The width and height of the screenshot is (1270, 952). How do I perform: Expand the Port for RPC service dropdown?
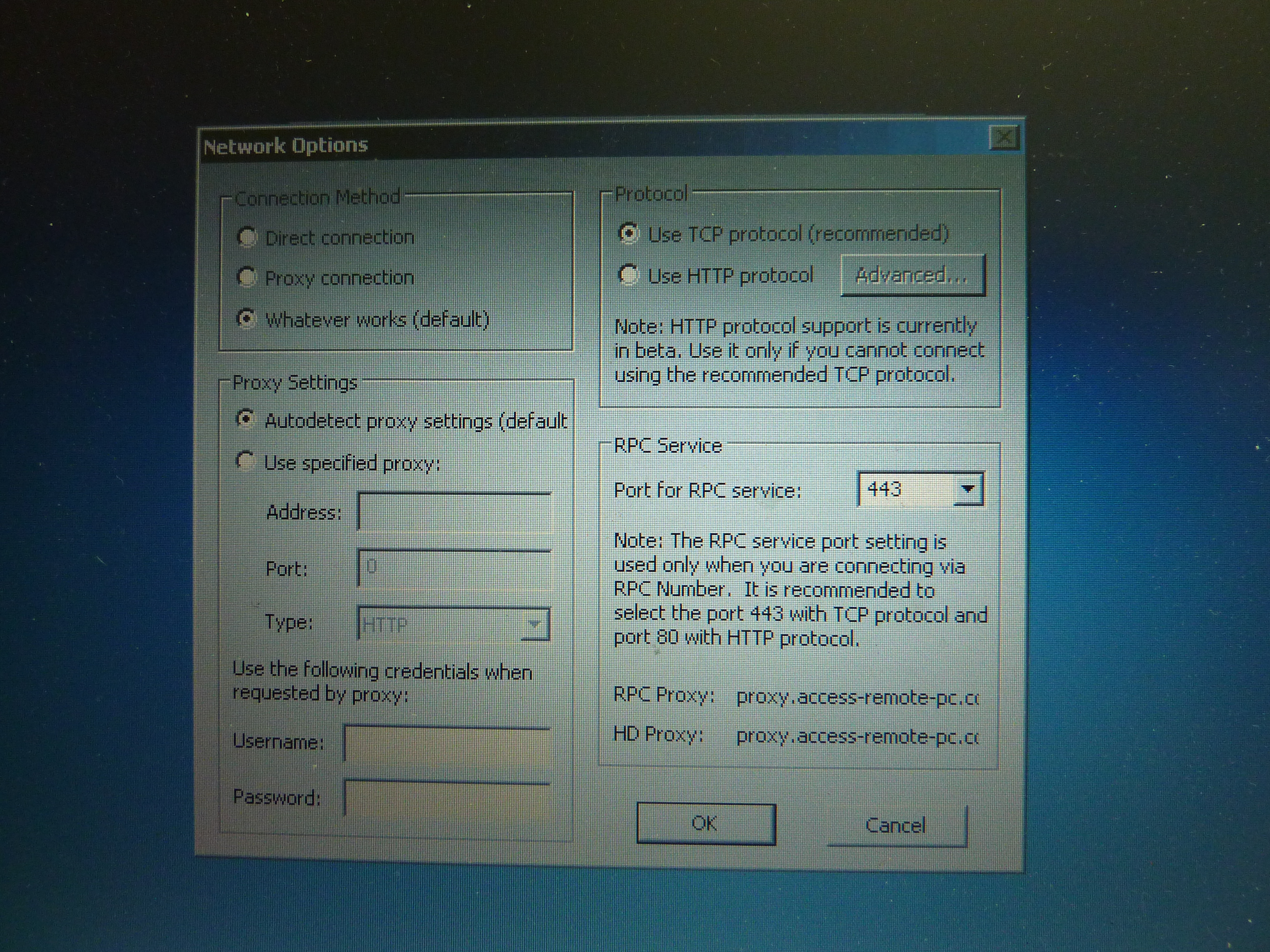tap(968, 490)
